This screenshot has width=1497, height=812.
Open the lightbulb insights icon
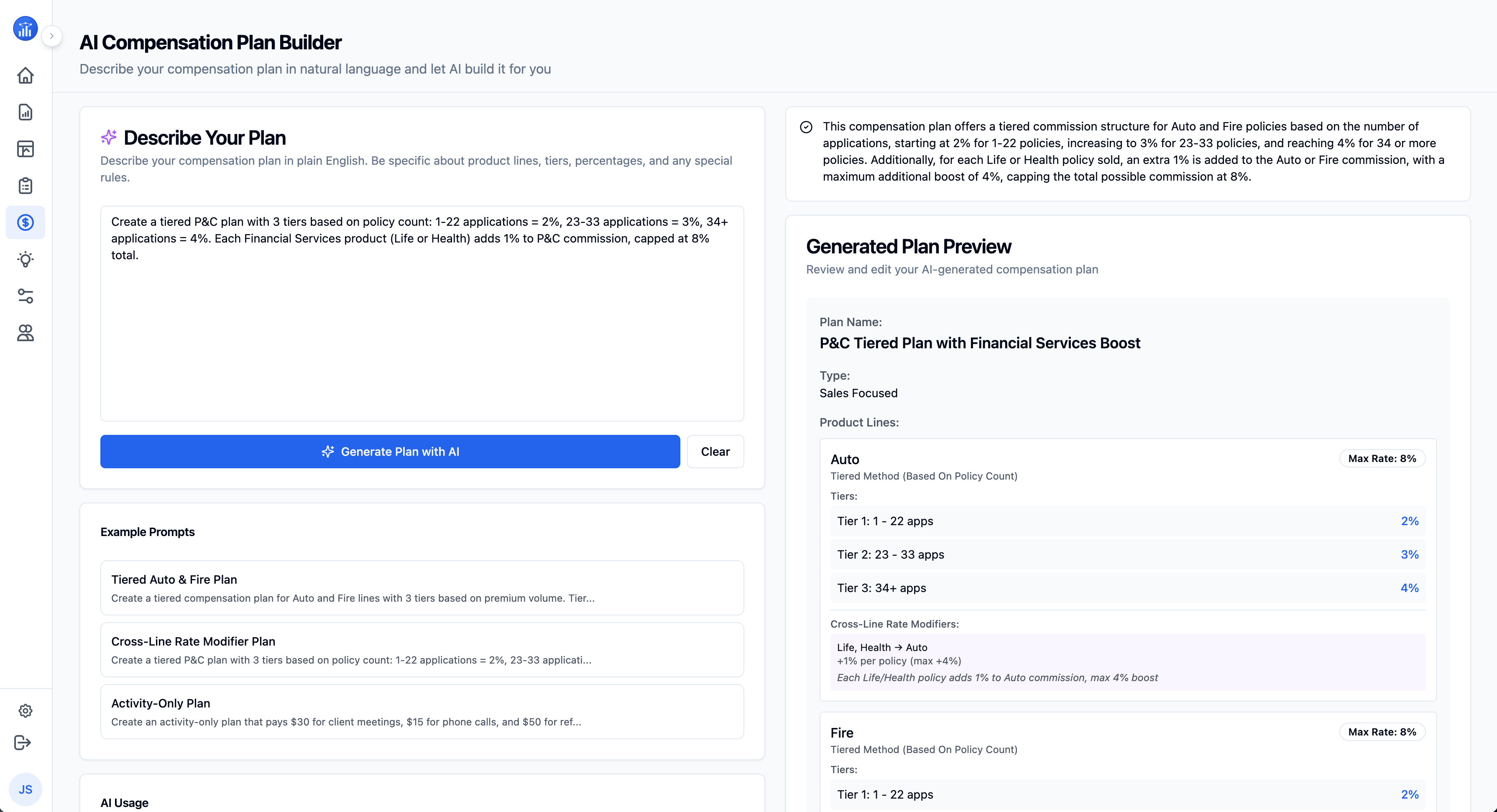click(25, 259)
